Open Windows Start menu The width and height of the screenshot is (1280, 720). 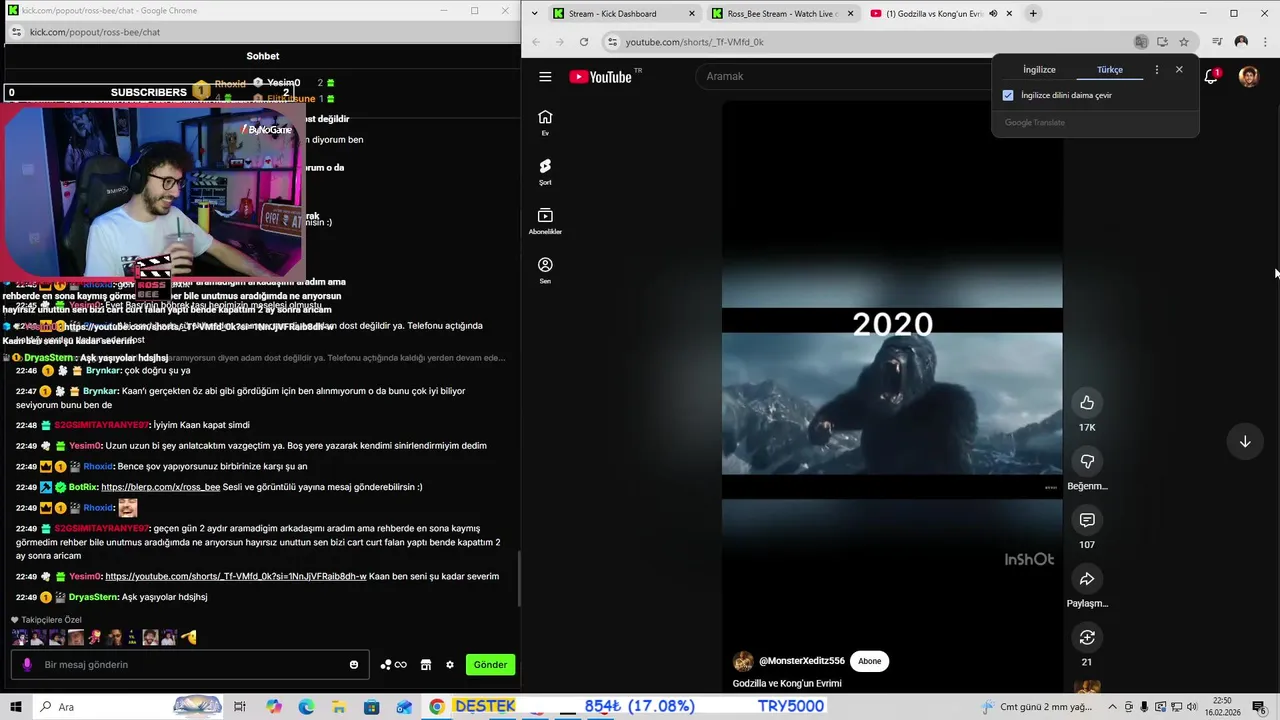coord(15,707)
